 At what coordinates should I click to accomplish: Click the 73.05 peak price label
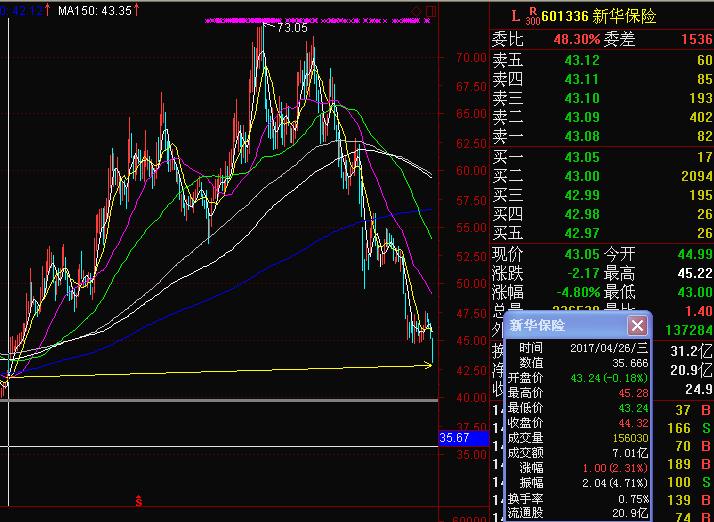click(291, 28)
